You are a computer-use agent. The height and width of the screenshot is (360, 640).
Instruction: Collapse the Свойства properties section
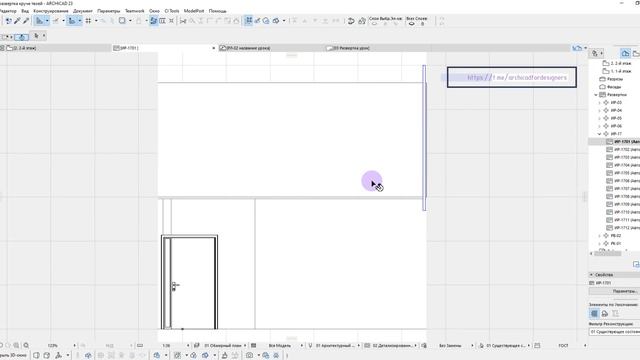tap(591, 275)
